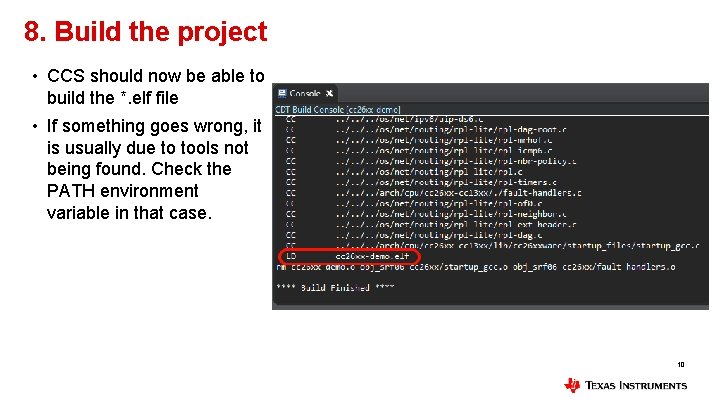The width and height of the screenshot is (720, 405).
Task: Click the Texas Instruments wordmark text
Action: pyautogui.click(x=636, y=385)
